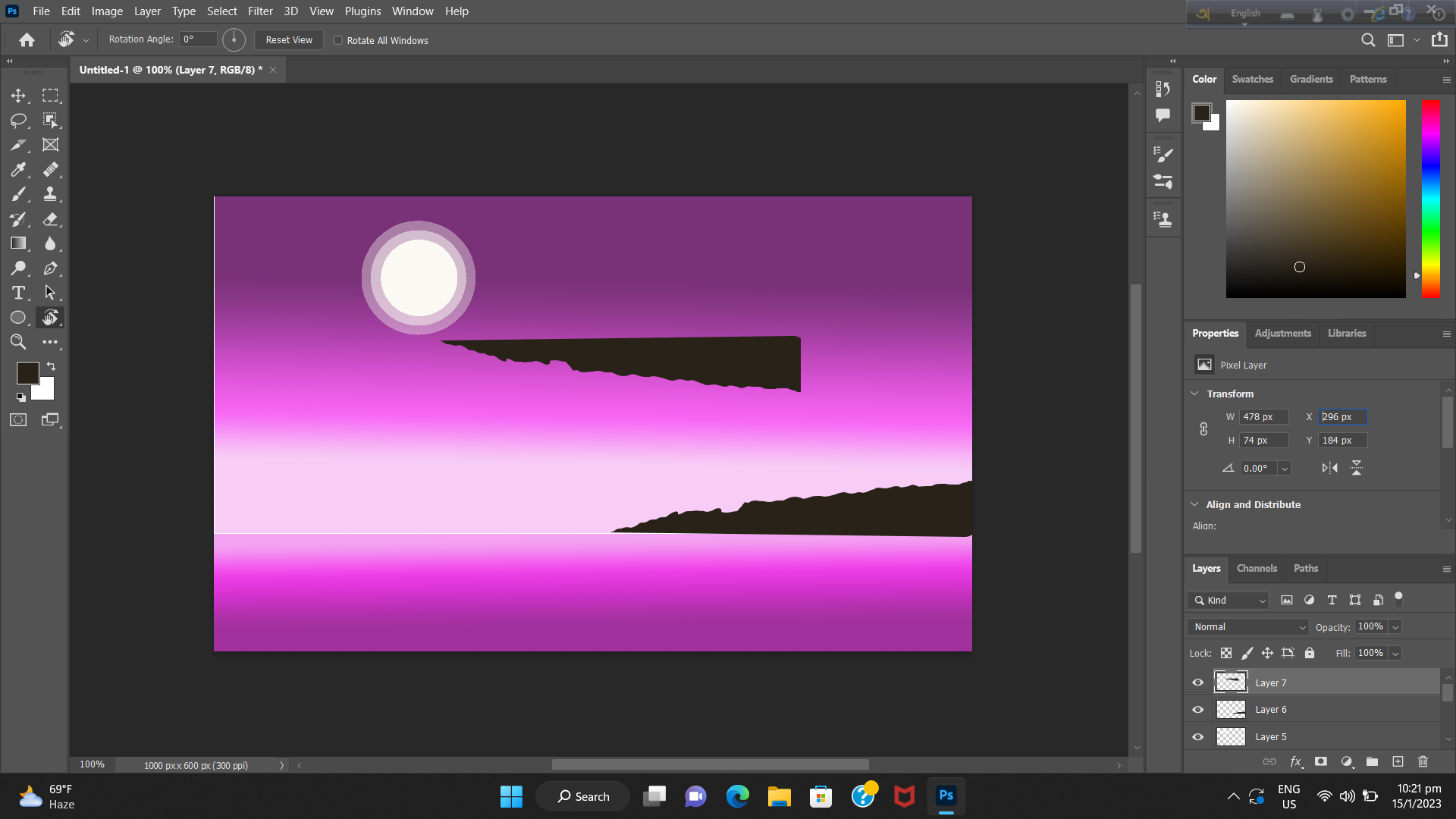Enable the Rotate All Windows checkbox
1456x819 pixels.
(x=338, y=39)
